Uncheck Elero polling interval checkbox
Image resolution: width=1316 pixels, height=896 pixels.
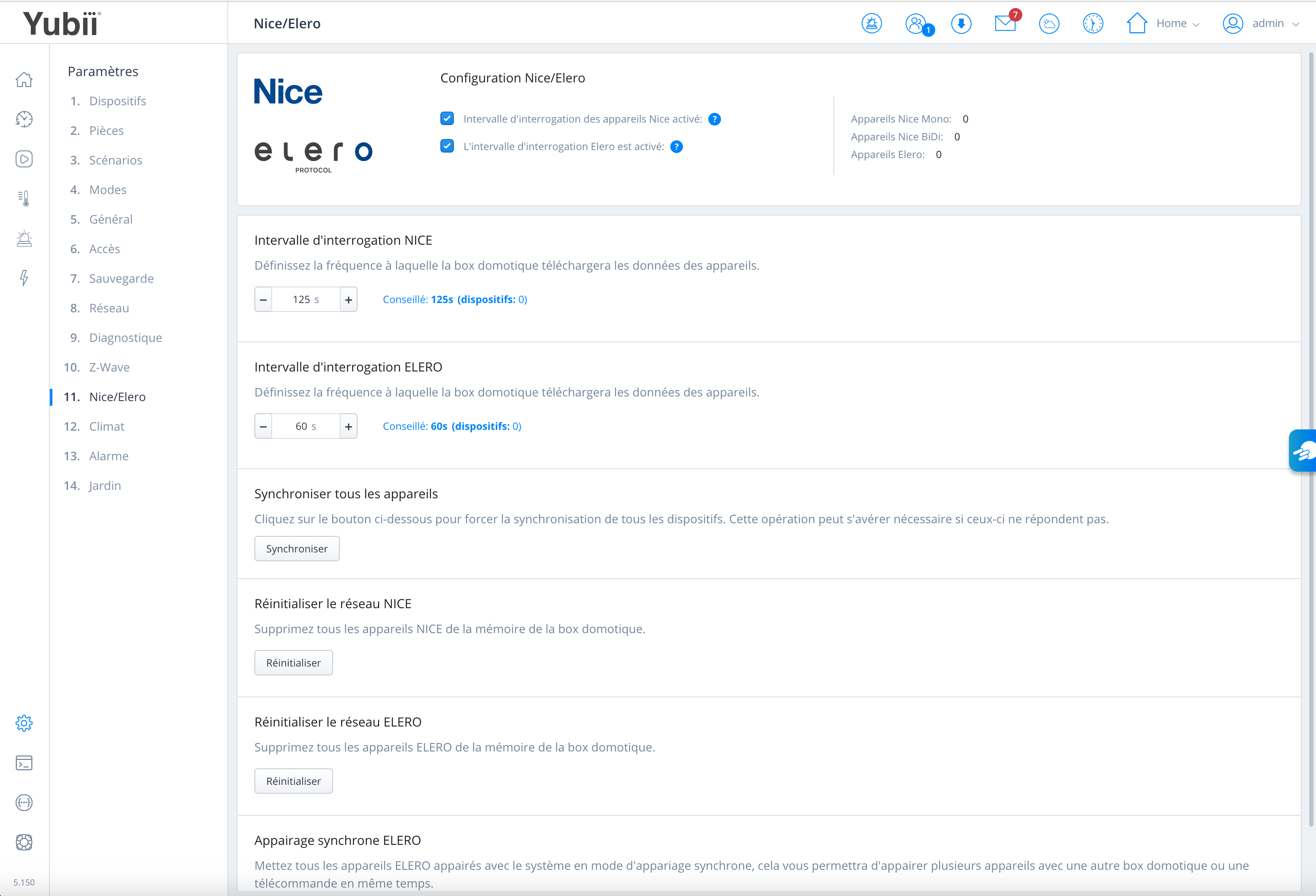447,146
